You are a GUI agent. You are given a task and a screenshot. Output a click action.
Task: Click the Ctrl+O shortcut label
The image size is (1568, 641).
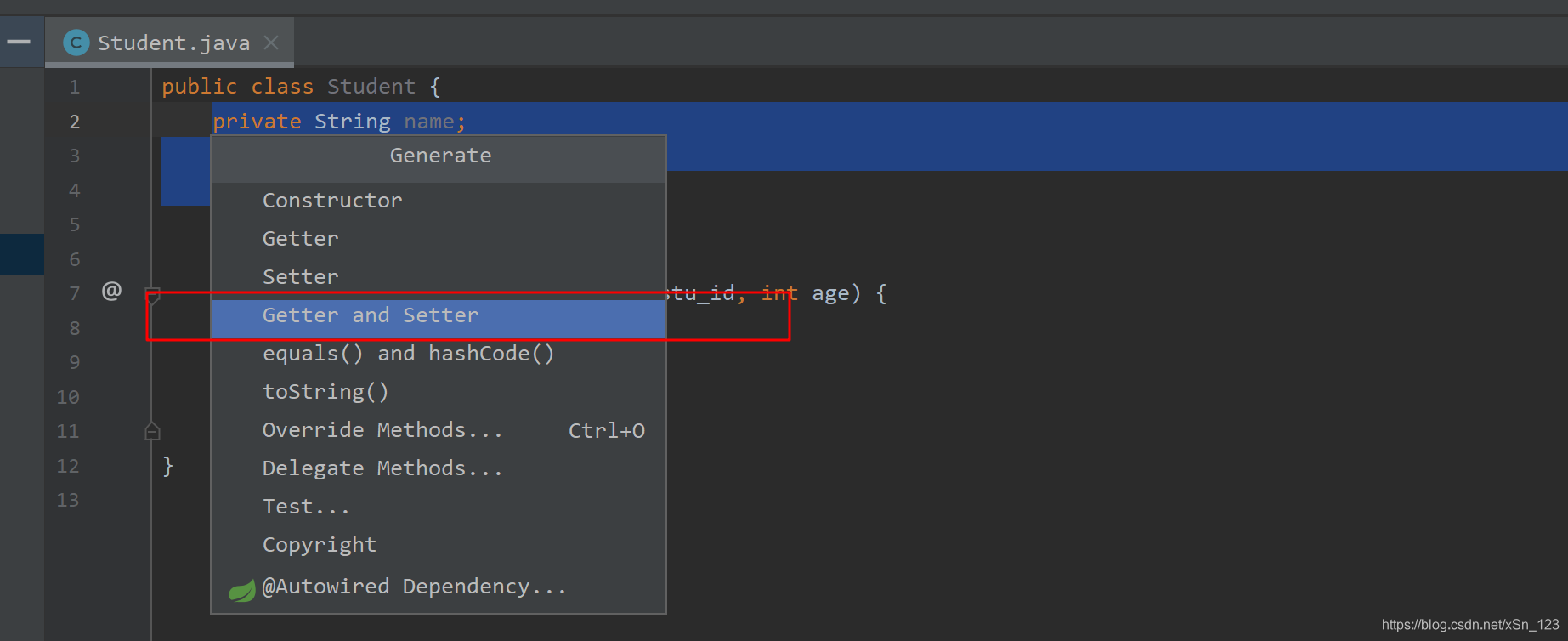point(607,431)
